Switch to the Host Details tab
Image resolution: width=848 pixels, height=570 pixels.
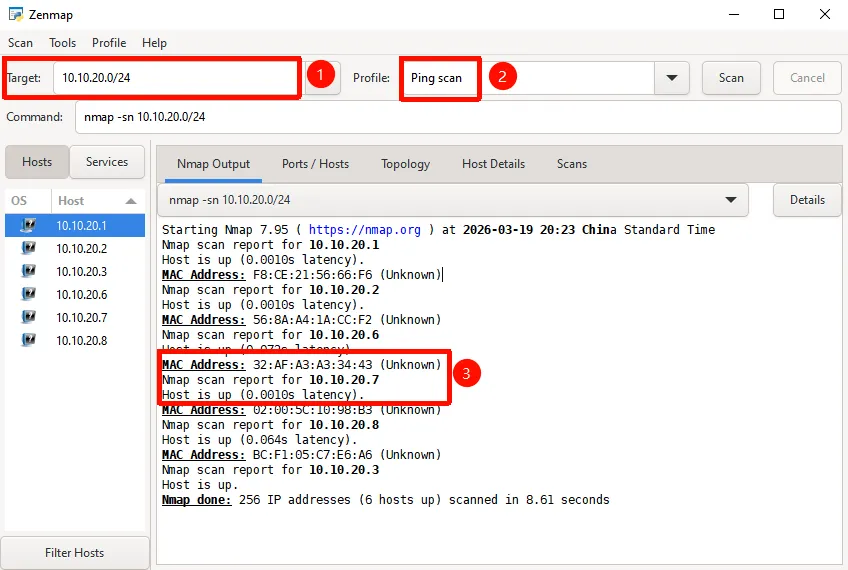[x=493, y=164]
